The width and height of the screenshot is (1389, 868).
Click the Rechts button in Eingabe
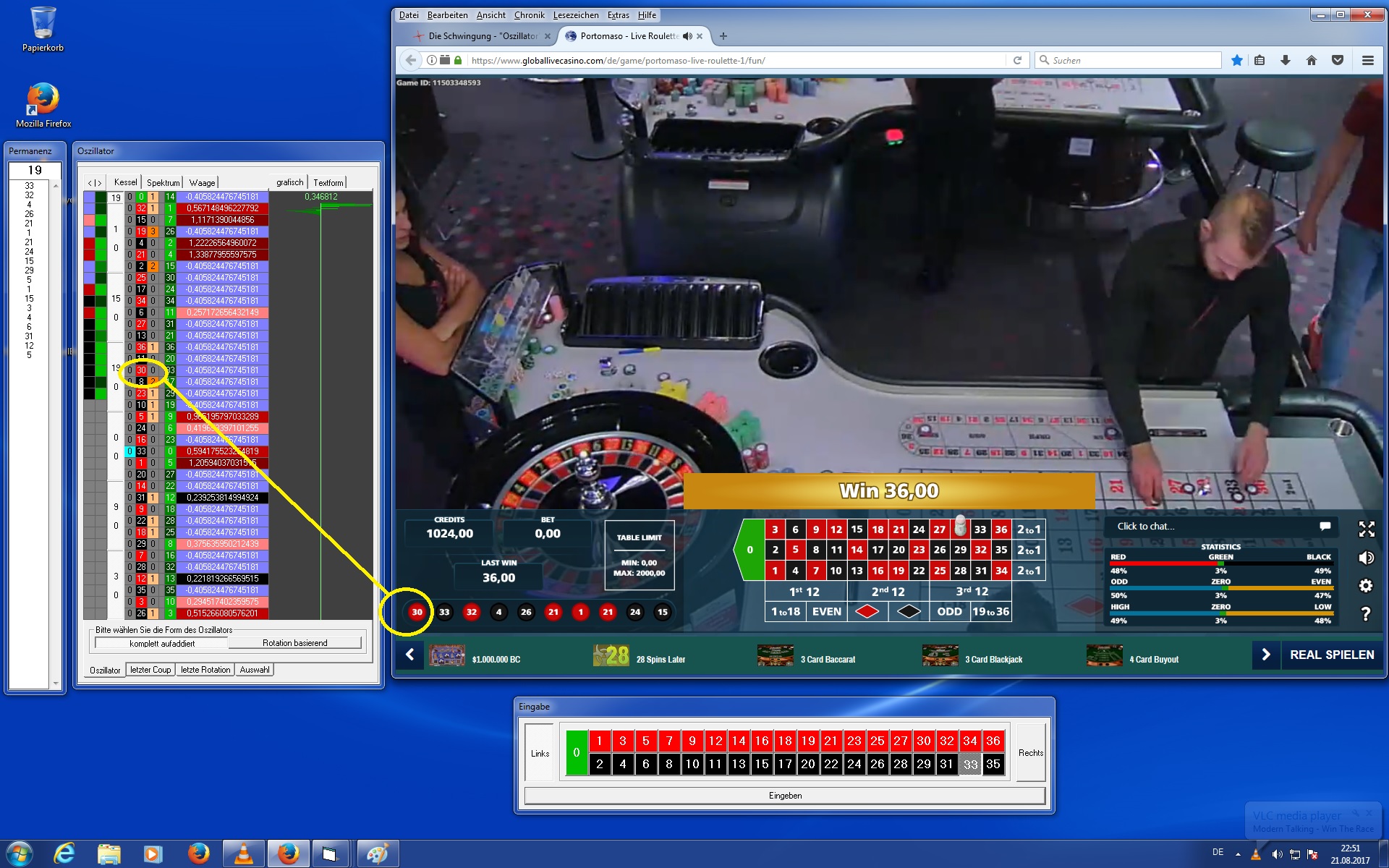click(x=1031, y=753)
